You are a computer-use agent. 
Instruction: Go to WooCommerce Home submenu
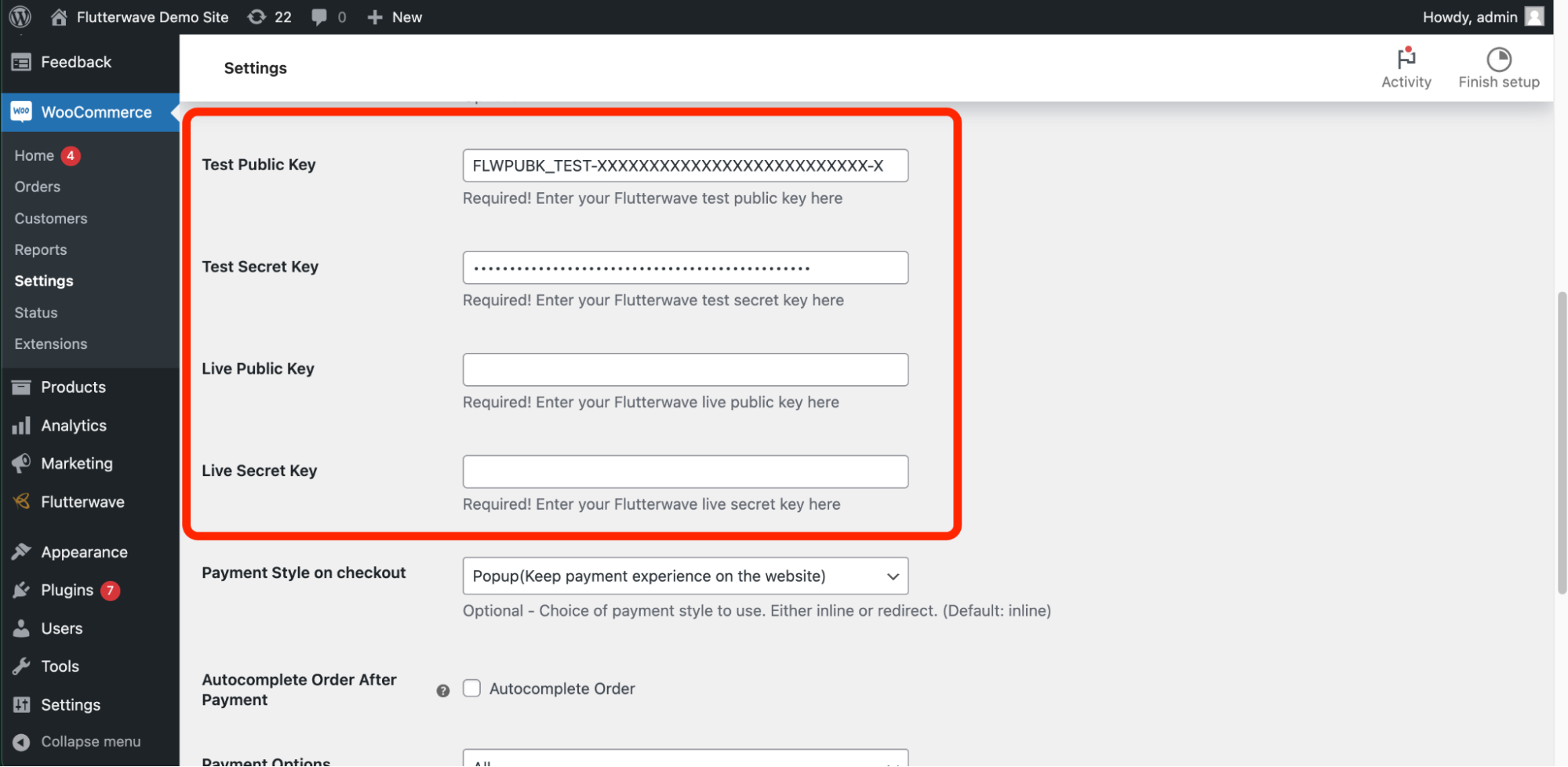coord(34,155)
